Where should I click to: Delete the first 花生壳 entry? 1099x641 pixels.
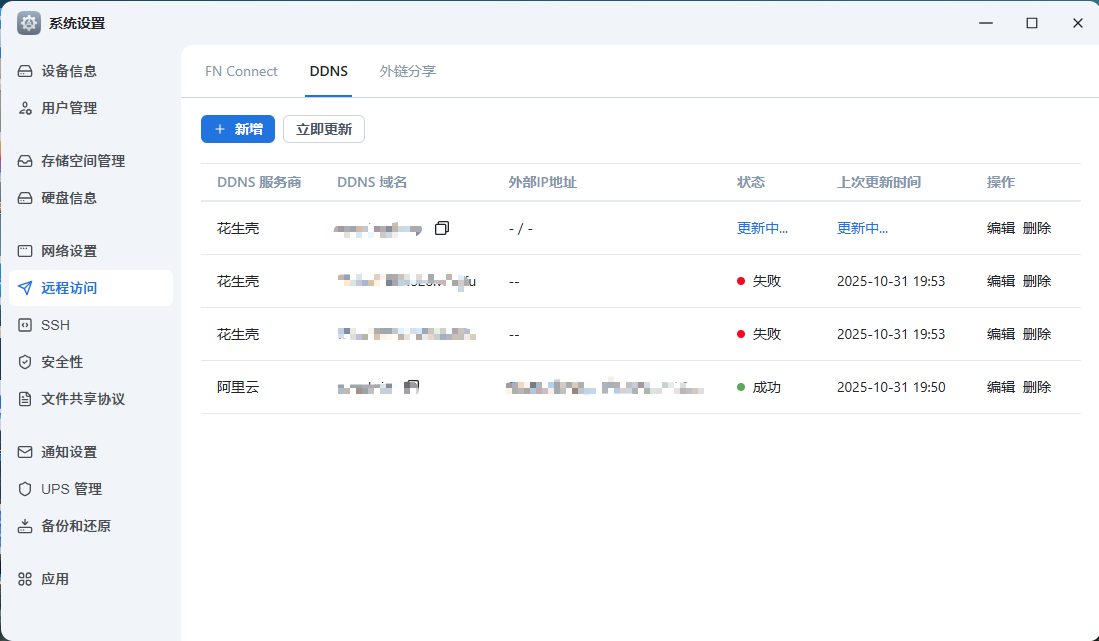point(1037,228)
